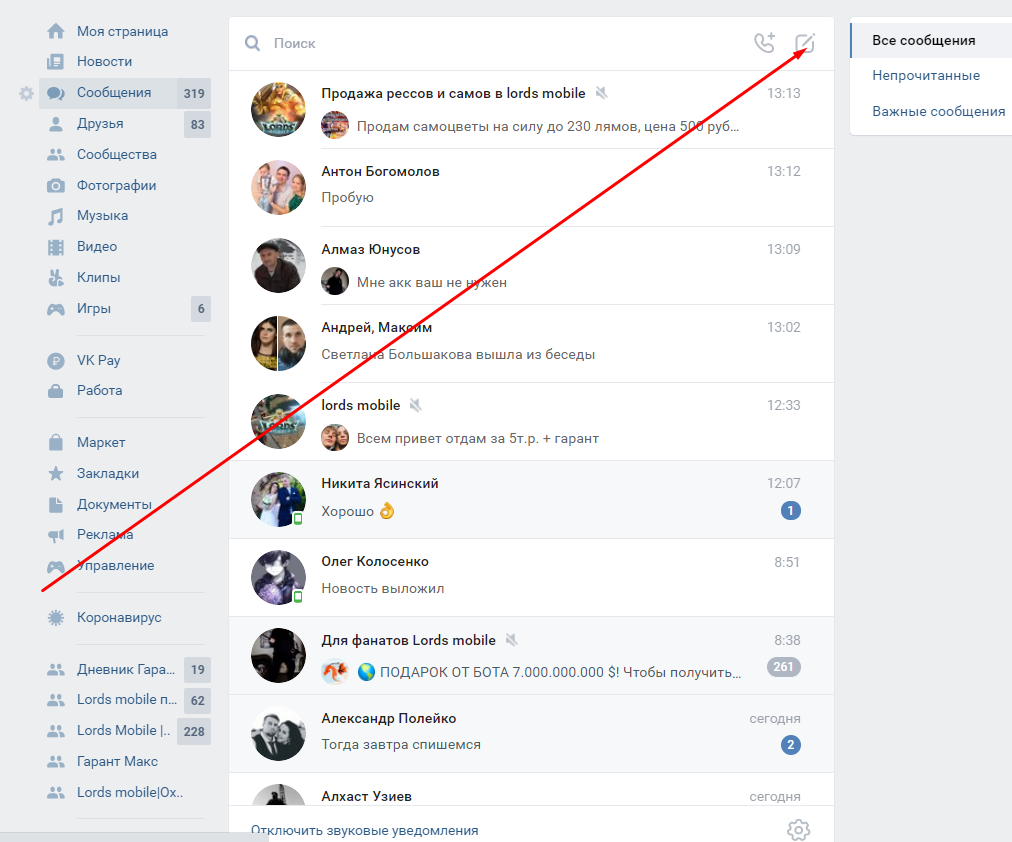Click the Продажа рессов chat avatar
Screen dimensions: 1012x842
pyautogui.click(x=278, y=109)
